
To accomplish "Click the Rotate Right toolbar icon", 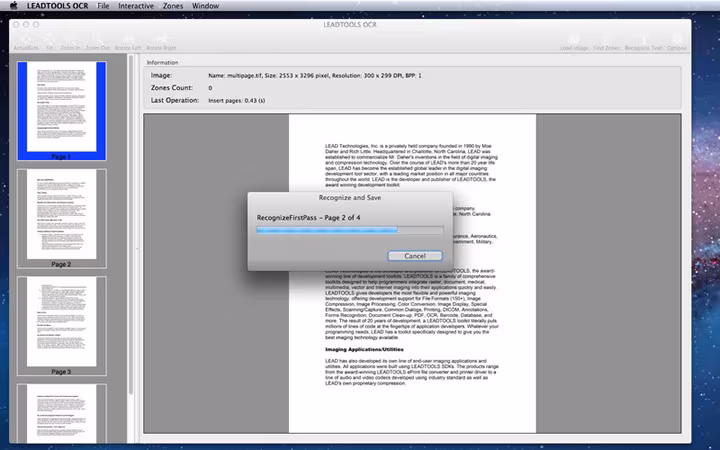I will pos(161,42).
